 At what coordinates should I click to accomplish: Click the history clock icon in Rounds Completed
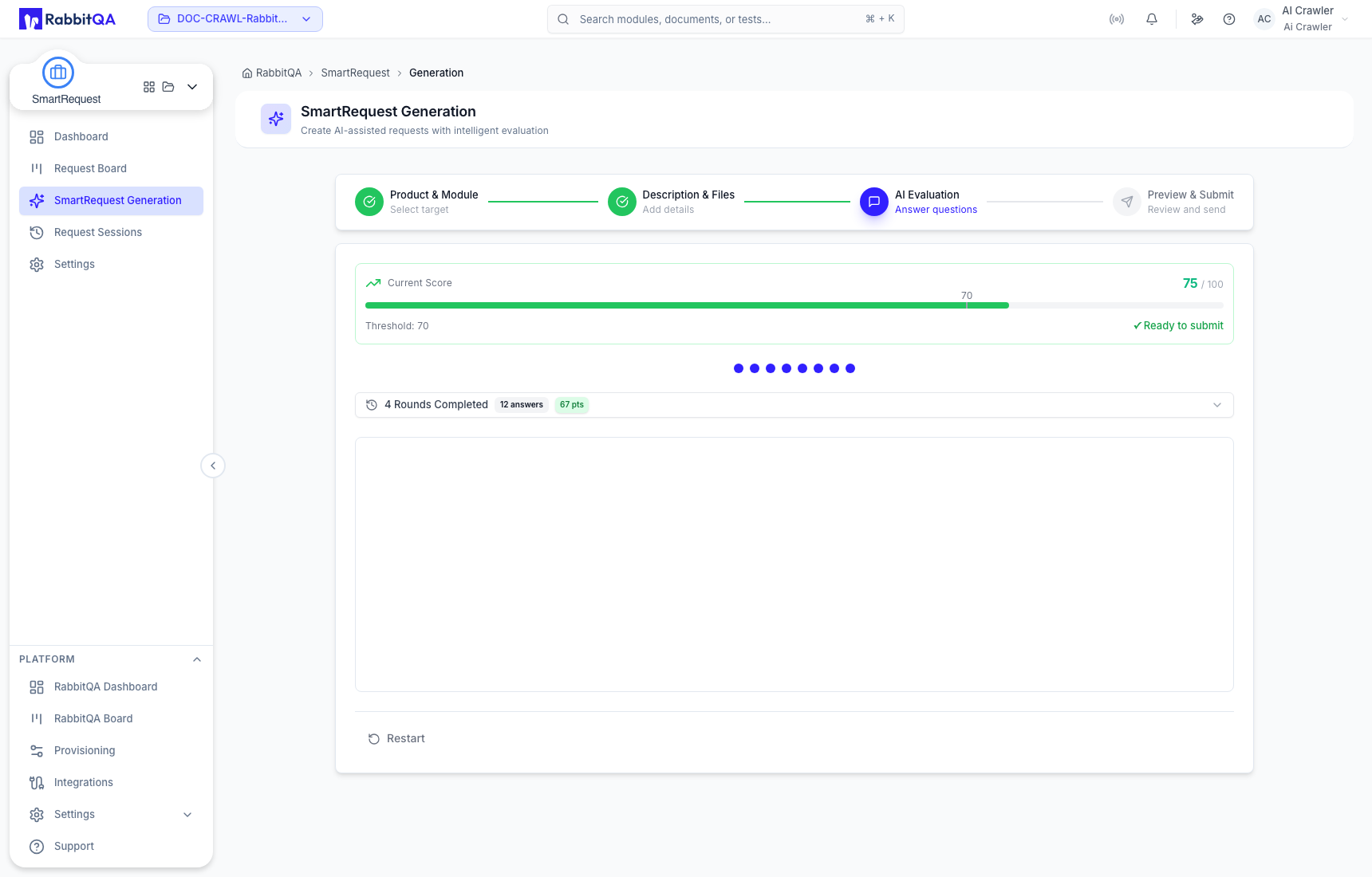click(372, 405)
